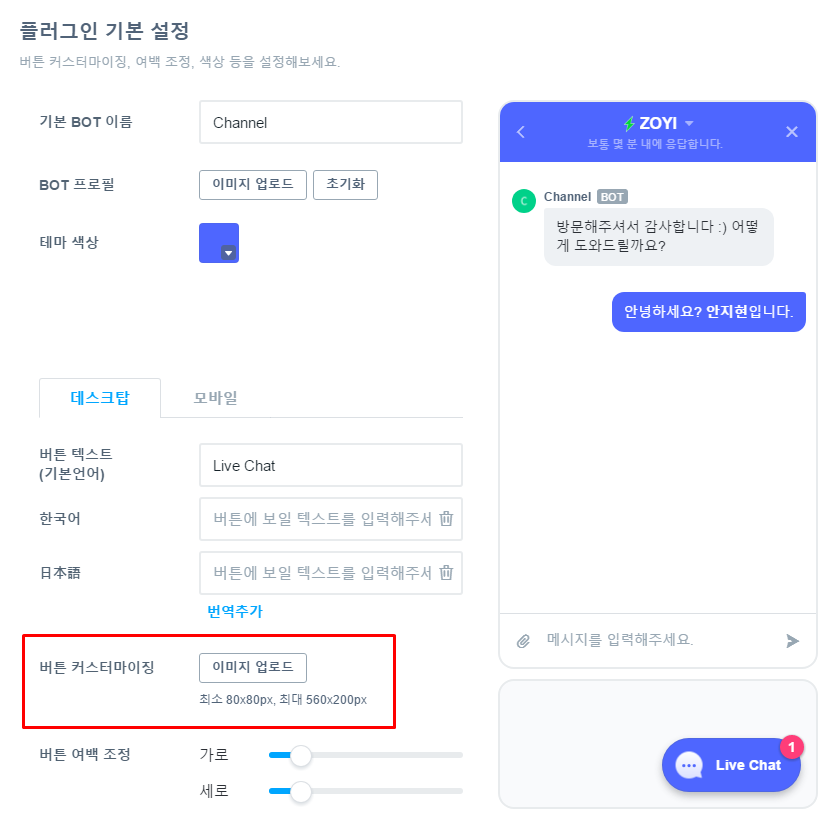Click the 기본 BOT 이름 input field
This screenshot has width=834, height=830.
(x=330, y=123)
